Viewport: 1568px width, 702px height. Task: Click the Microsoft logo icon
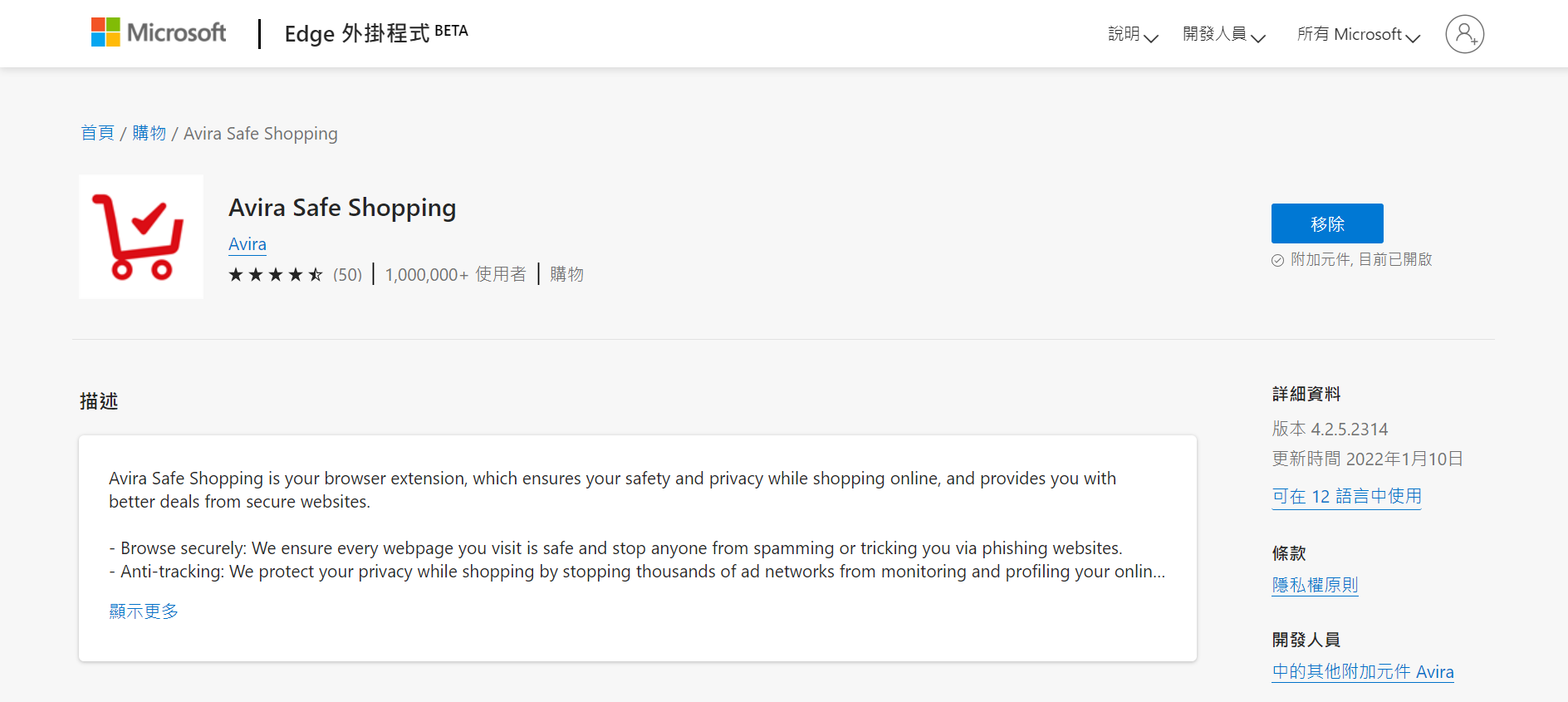point(105,32)
